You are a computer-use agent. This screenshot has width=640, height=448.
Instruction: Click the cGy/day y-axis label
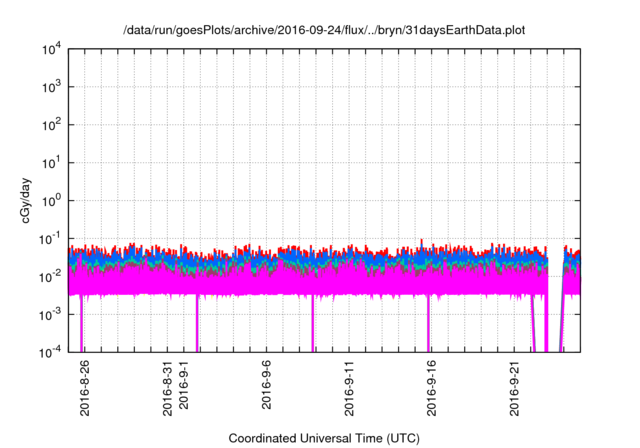tap(26, 200)
